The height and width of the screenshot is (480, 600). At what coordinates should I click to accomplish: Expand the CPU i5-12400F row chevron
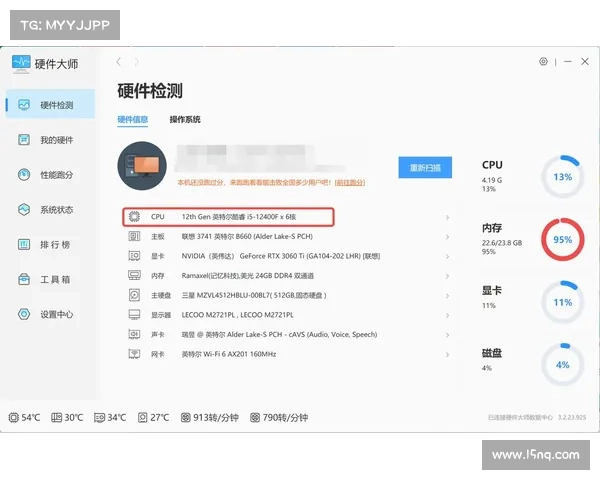coord(447,217)
